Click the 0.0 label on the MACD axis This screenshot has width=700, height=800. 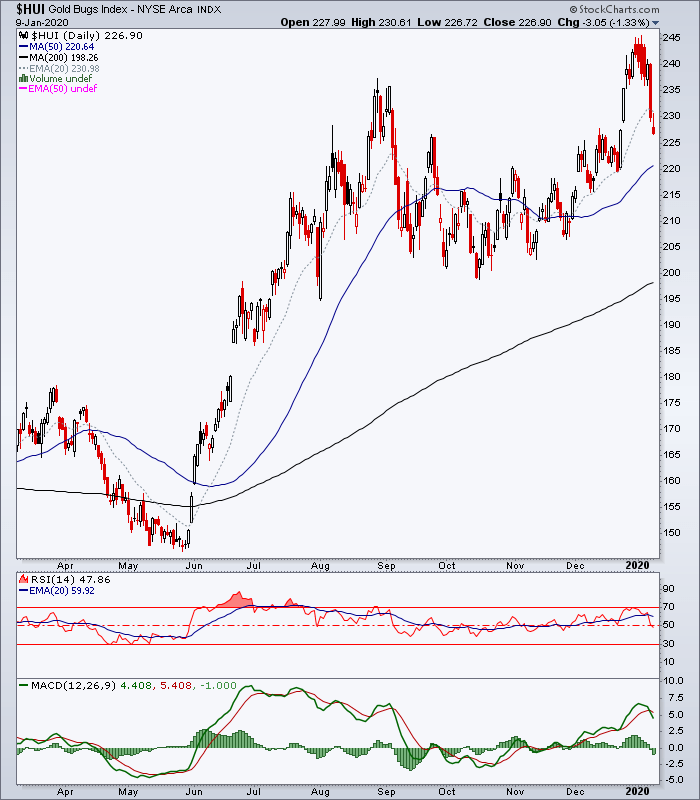click(x=676, y=747)
